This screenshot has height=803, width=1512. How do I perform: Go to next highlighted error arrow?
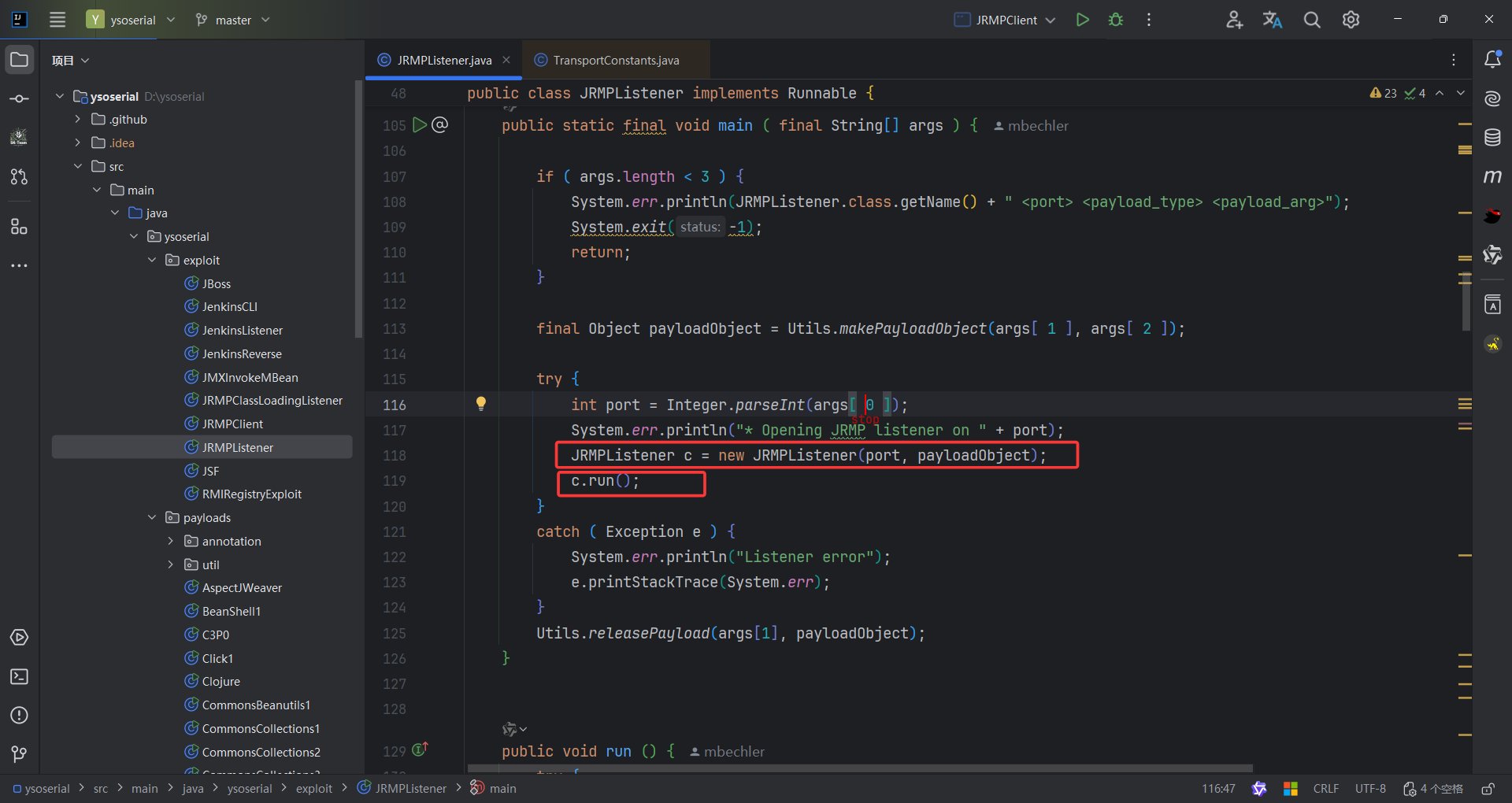click(1461, 93)
